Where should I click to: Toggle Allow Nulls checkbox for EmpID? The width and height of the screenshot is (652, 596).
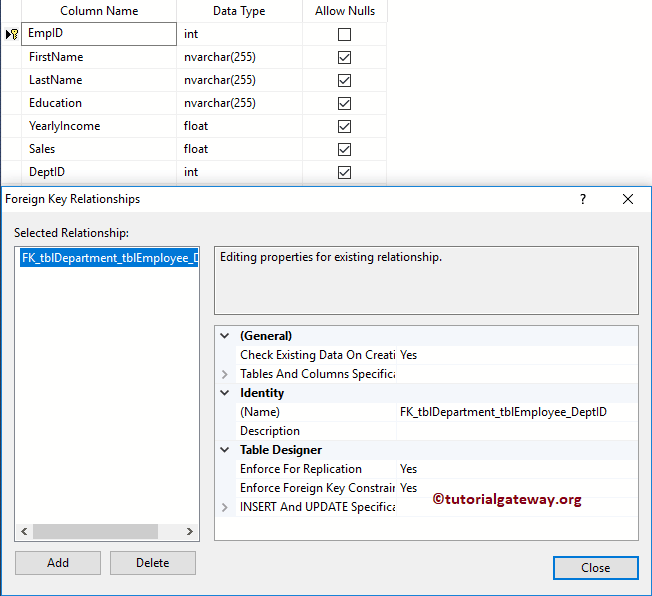pos(344,34)
